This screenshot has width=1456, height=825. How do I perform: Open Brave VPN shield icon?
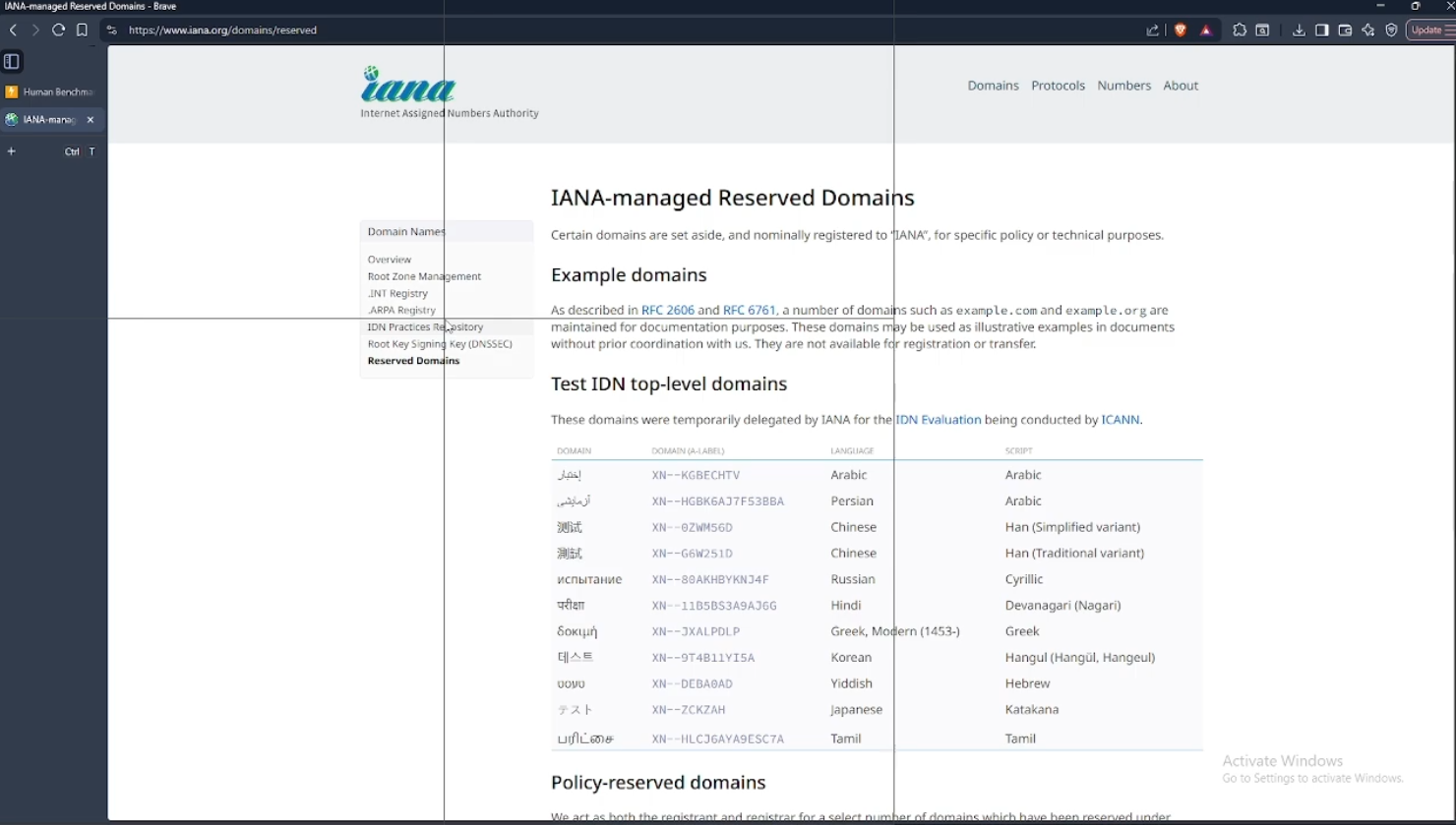[1391, 30]
